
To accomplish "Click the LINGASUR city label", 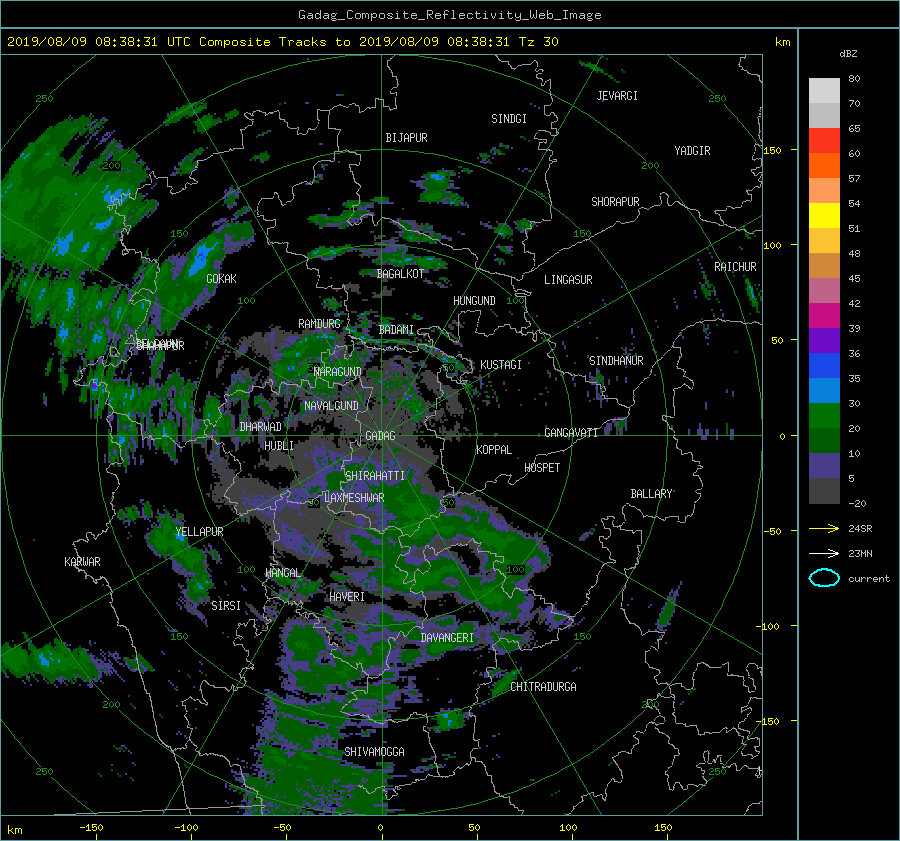I will (568, 280).
